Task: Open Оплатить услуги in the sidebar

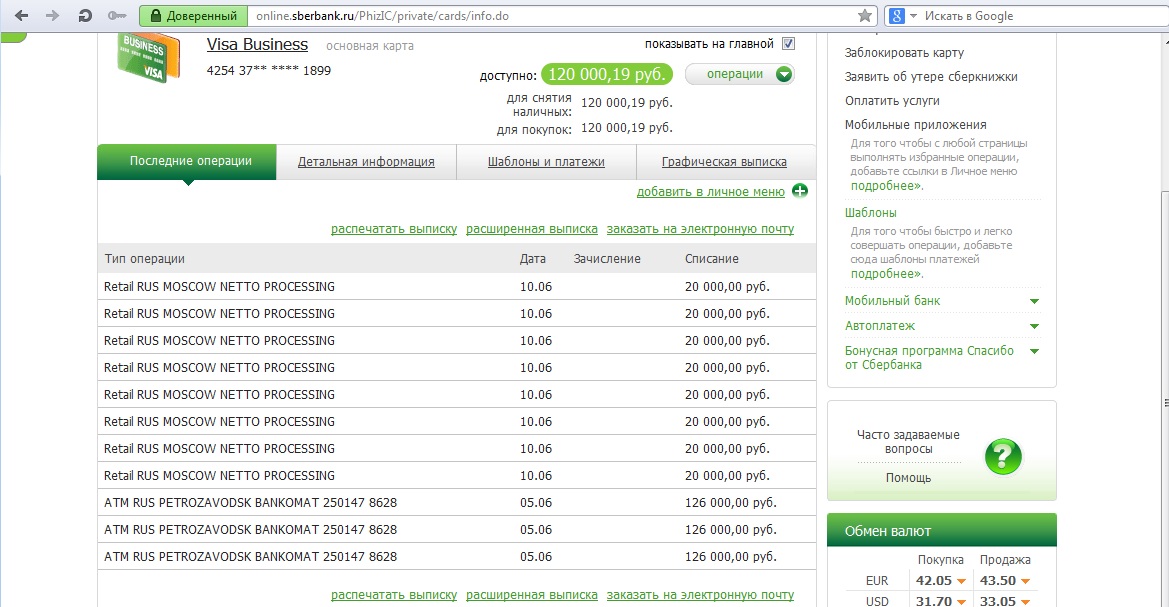Action: 892,101
